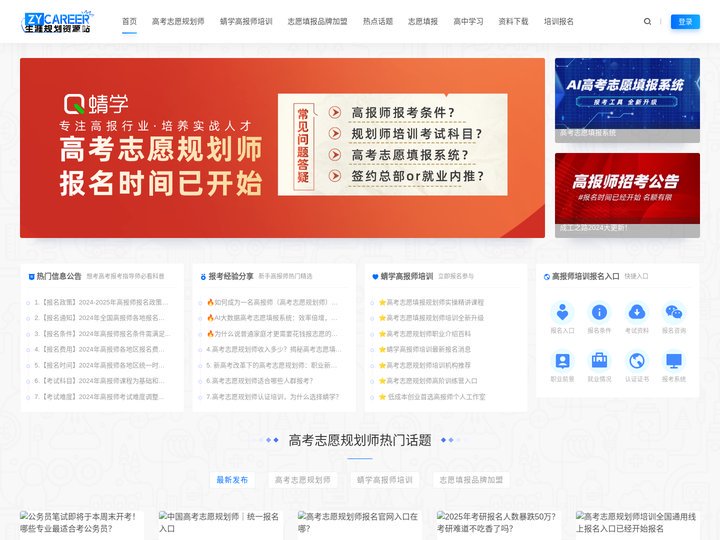Viewport: 720px width, 540px height.
Task: Open the 公务员笔试即将于本周末开考 article card
Action: click(82, 523)
